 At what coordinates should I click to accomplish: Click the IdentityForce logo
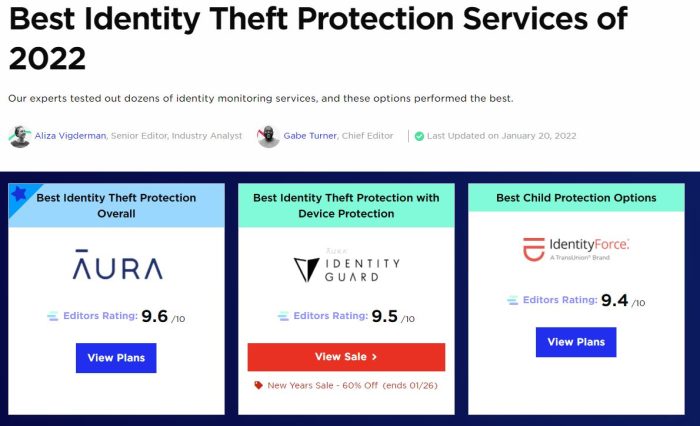pos(575,249)
